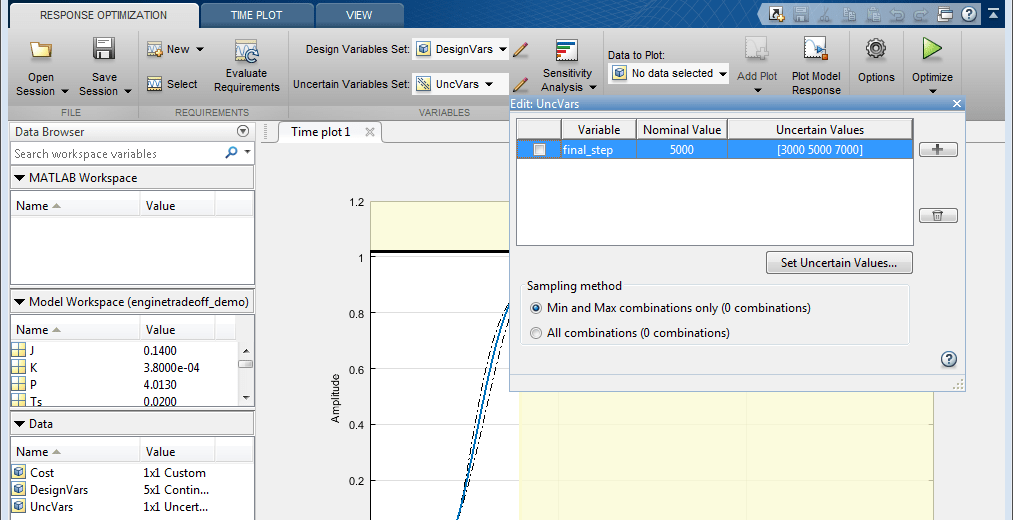The height and width of the screenshot is (520, 1014).
Task: Edit the UncVars set with pencil icon
Action: [x=521, y=84]
